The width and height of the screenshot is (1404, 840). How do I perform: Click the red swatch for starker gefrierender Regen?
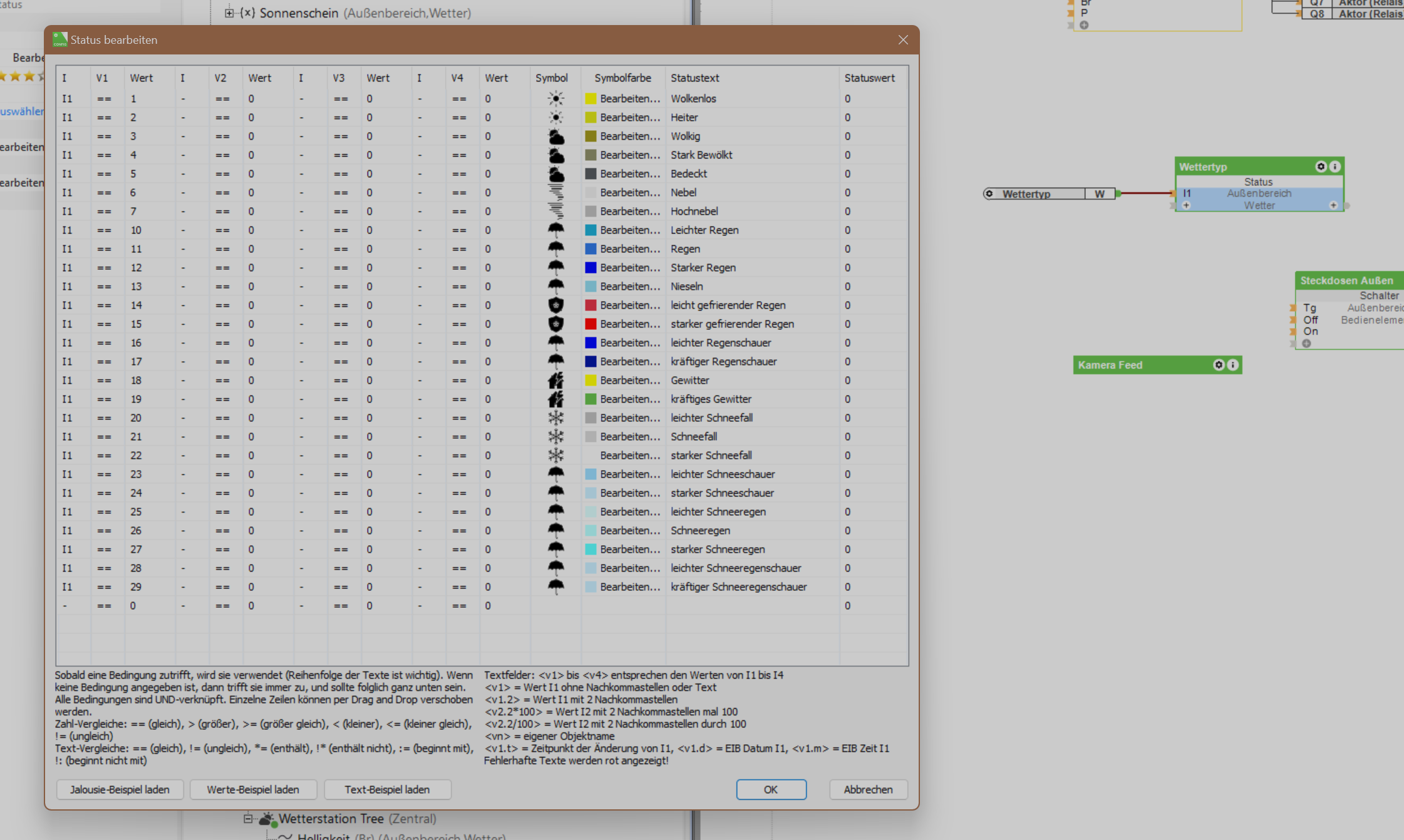coord(590,324)
